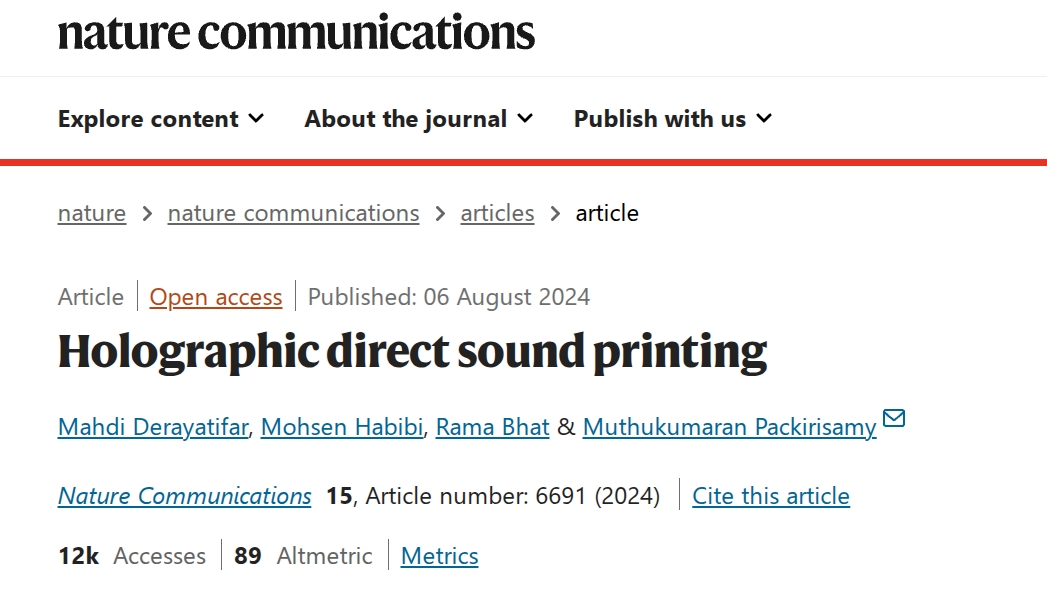The image size is (1047, 597).
Task: Click the italic Nature Communications journal link
Action: click(x=185, y=496)
